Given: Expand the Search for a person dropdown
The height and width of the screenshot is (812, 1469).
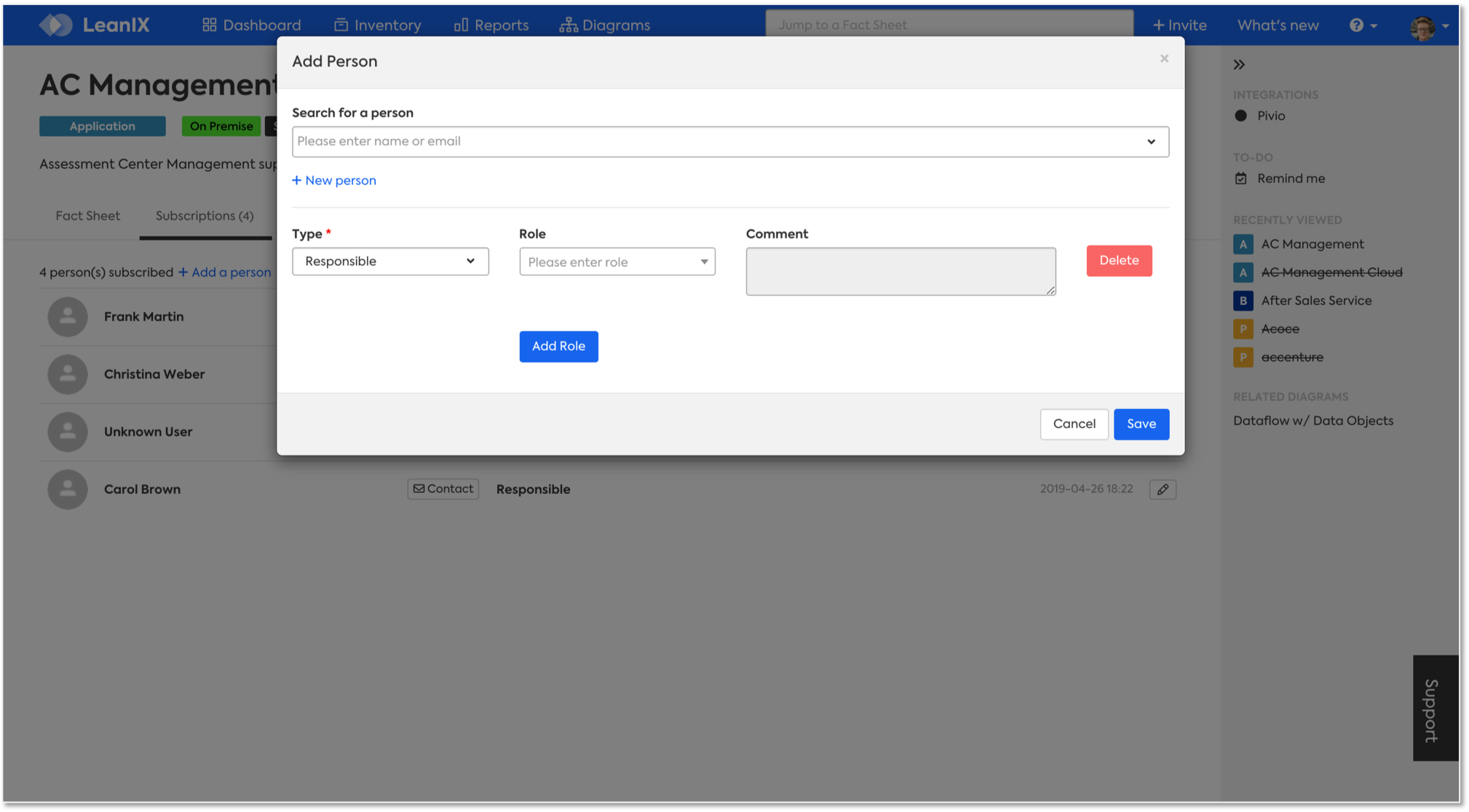Looking at the screenshot, I should (1151, 142).
